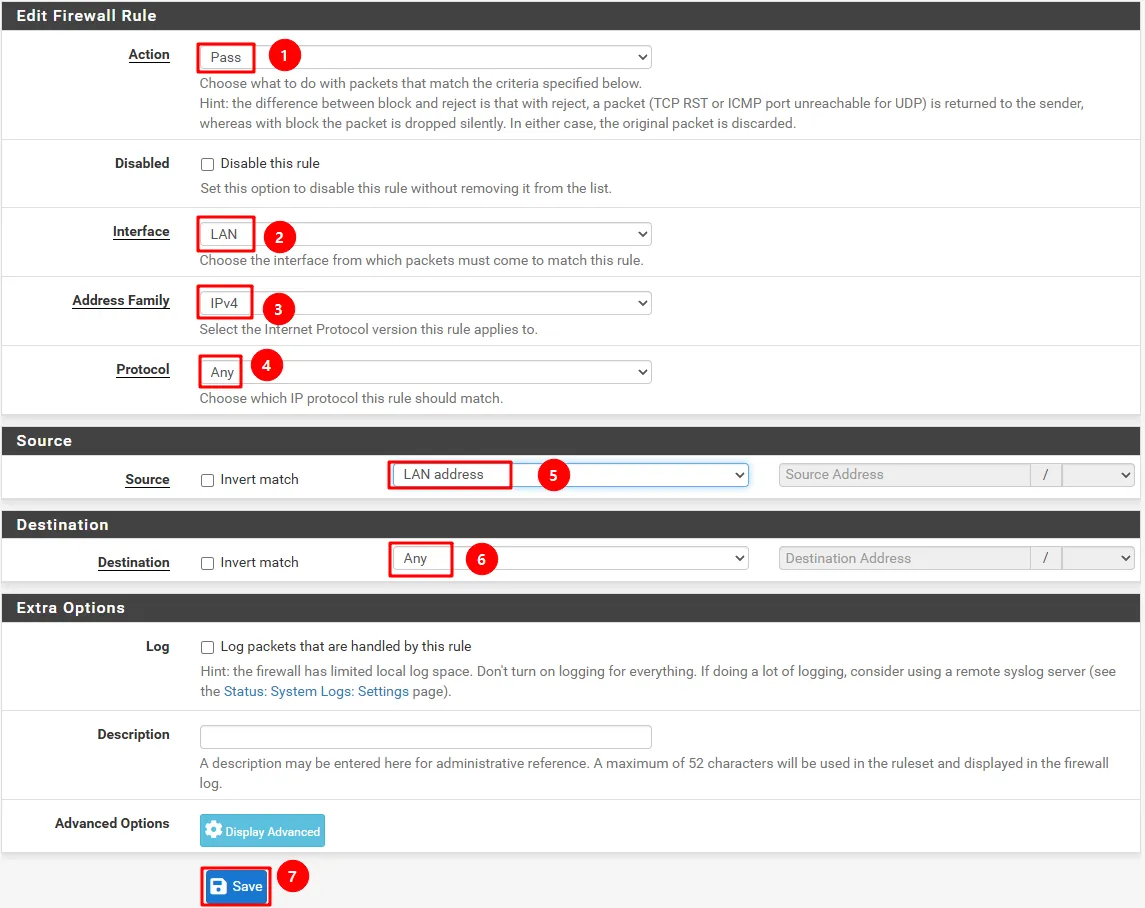Click the Advanced Options label
Viewport: 1145px width, 908px height.
[x=112, y=823]
